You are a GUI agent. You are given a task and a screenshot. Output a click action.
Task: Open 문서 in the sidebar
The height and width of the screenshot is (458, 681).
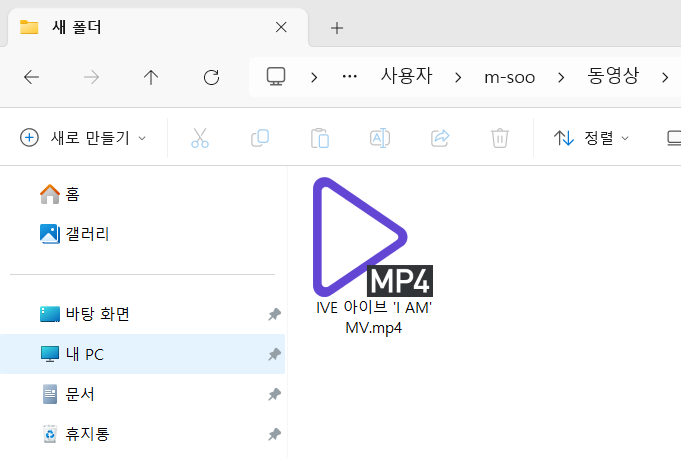69,394
